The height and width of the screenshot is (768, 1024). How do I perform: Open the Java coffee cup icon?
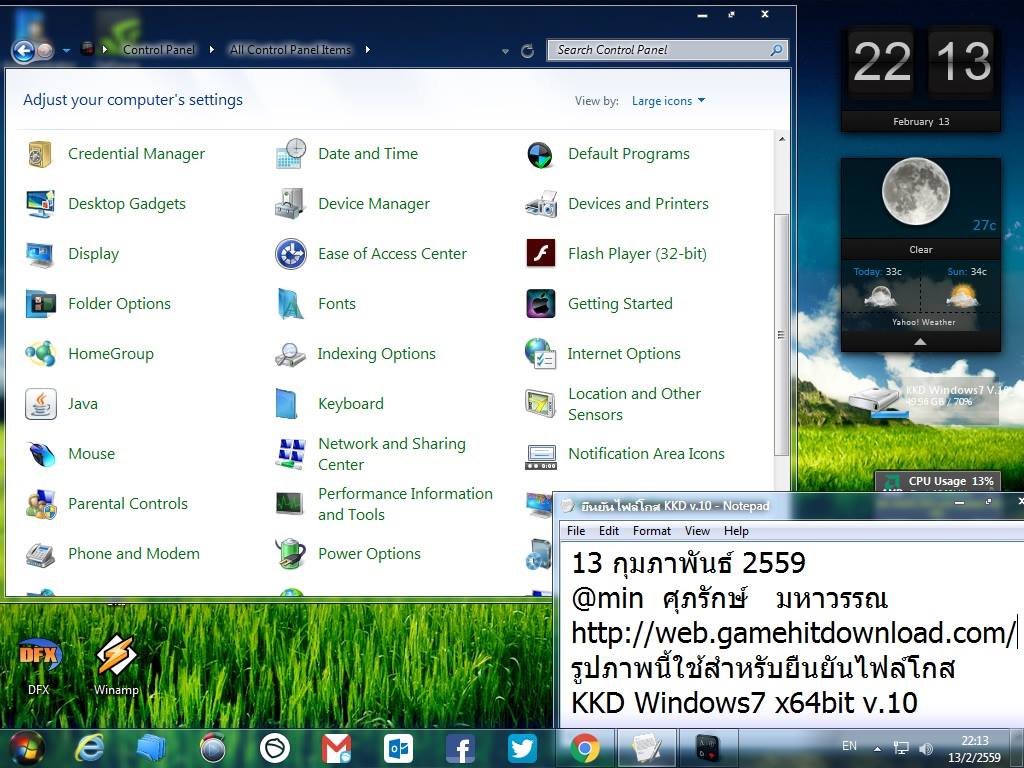pos(40,404)
